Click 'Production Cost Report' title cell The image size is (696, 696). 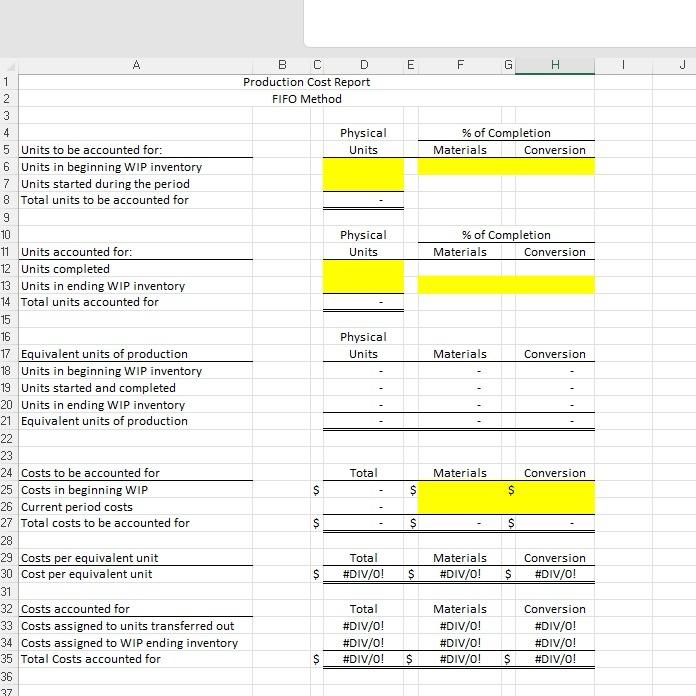pyautogui.click(x=306, y=82)
